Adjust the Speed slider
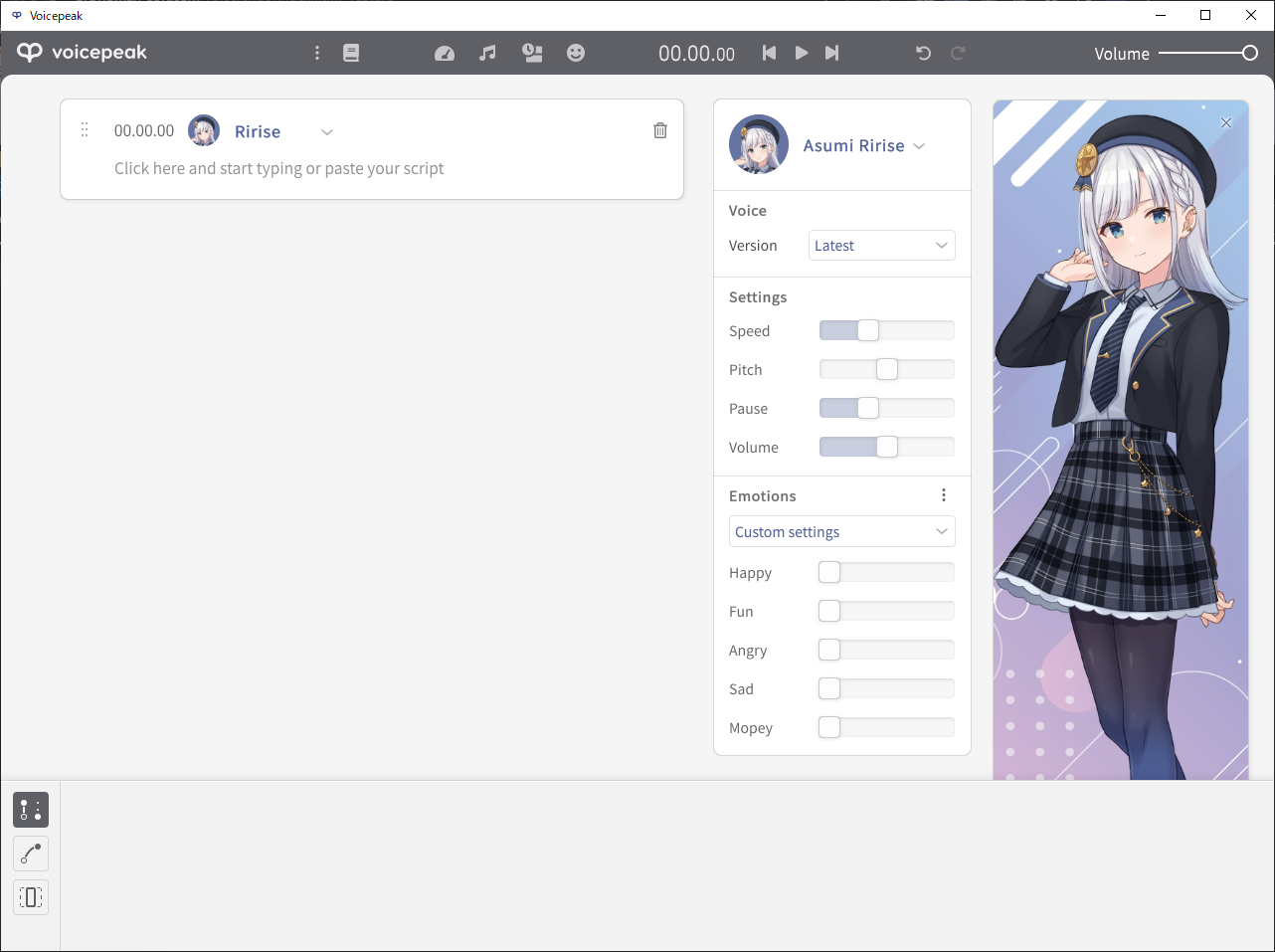Viewport: 1275px width, 952px height. point(886,330)
